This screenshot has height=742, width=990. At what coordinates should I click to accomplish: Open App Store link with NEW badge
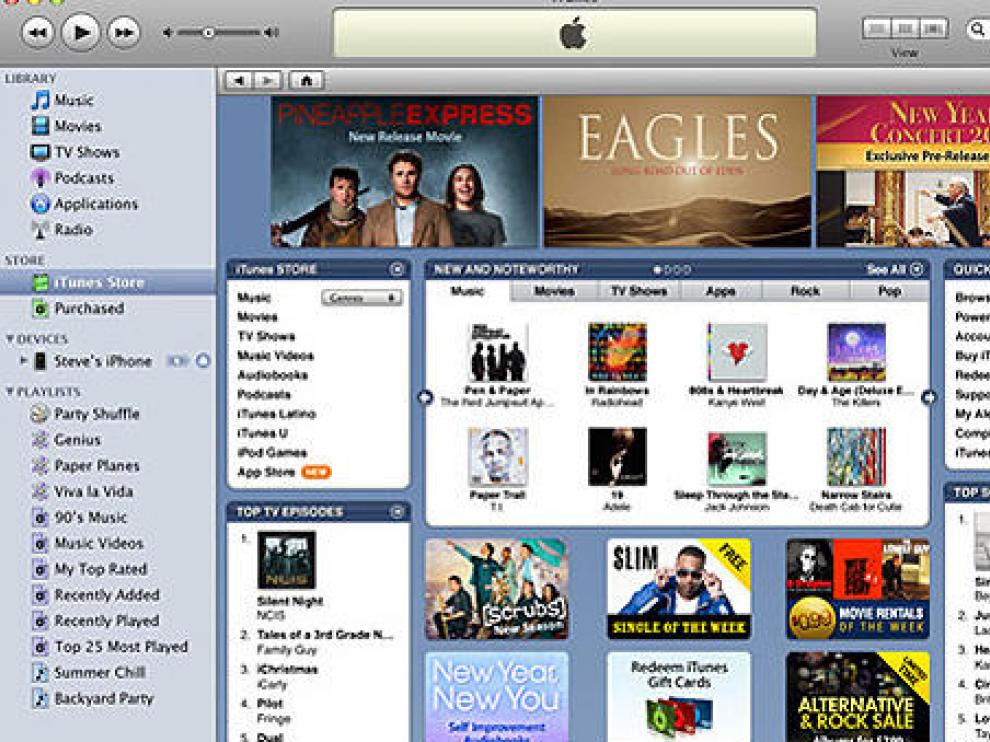tap(284, 472)
